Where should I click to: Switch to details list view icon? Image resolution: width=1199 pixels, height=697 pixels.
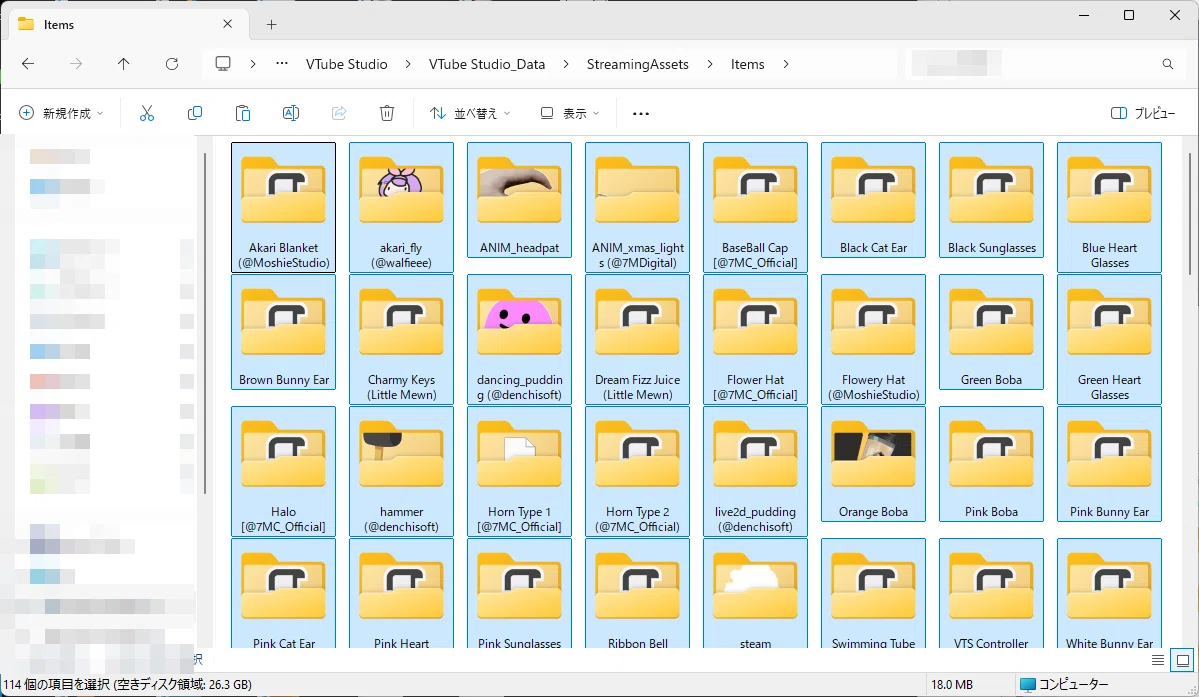[1158, 660]
